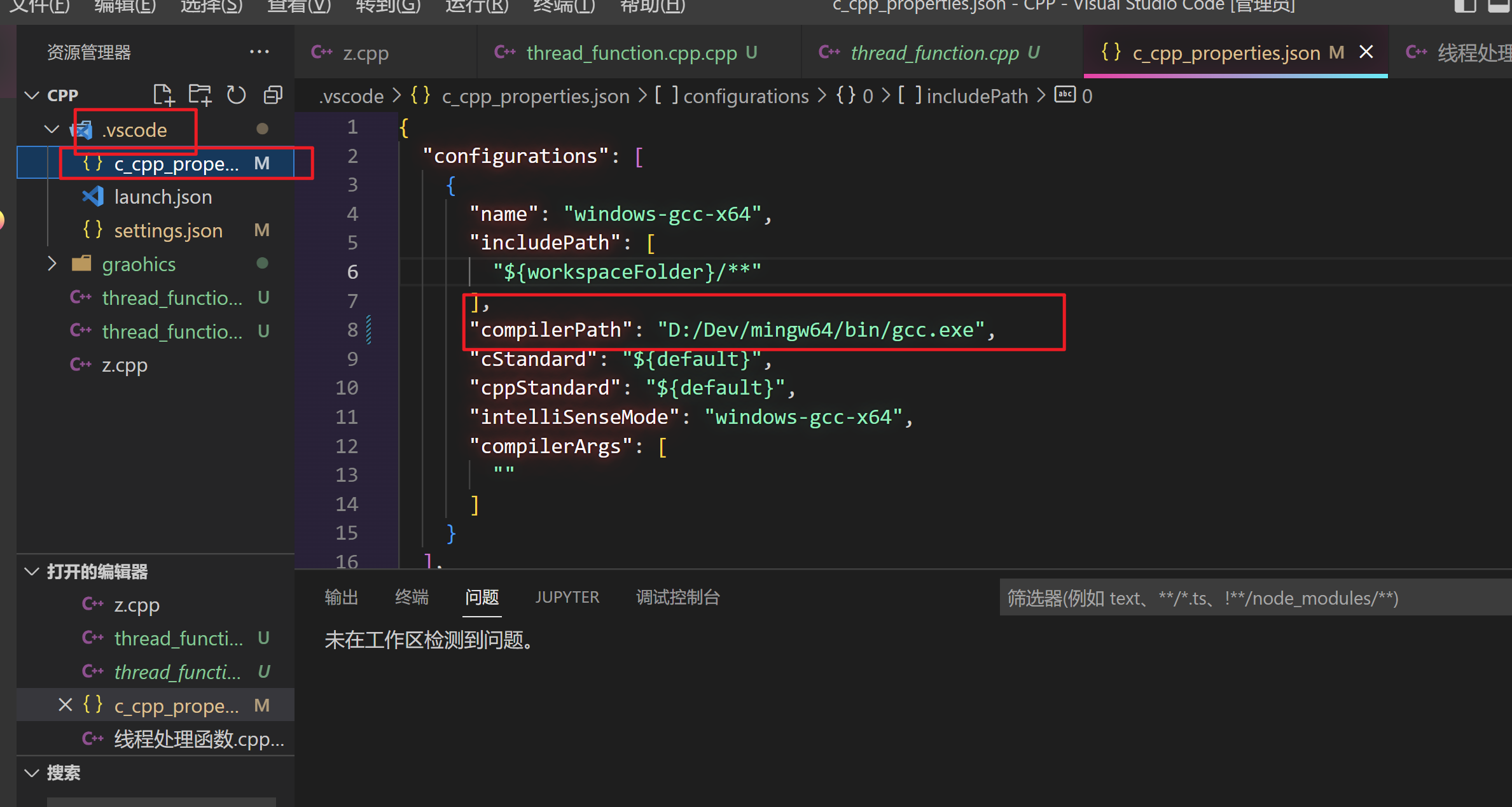Collapse all folders in explorer icon
The width and height of the screenshot is (1512, 807).
273,95
